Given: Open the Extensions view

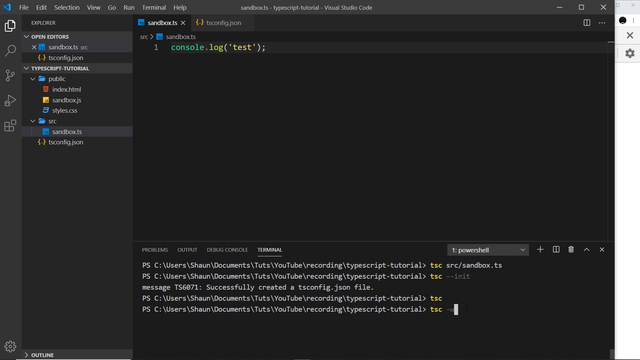Looking at the screenshot, I should pyautogui.click(x=10, y=125).
